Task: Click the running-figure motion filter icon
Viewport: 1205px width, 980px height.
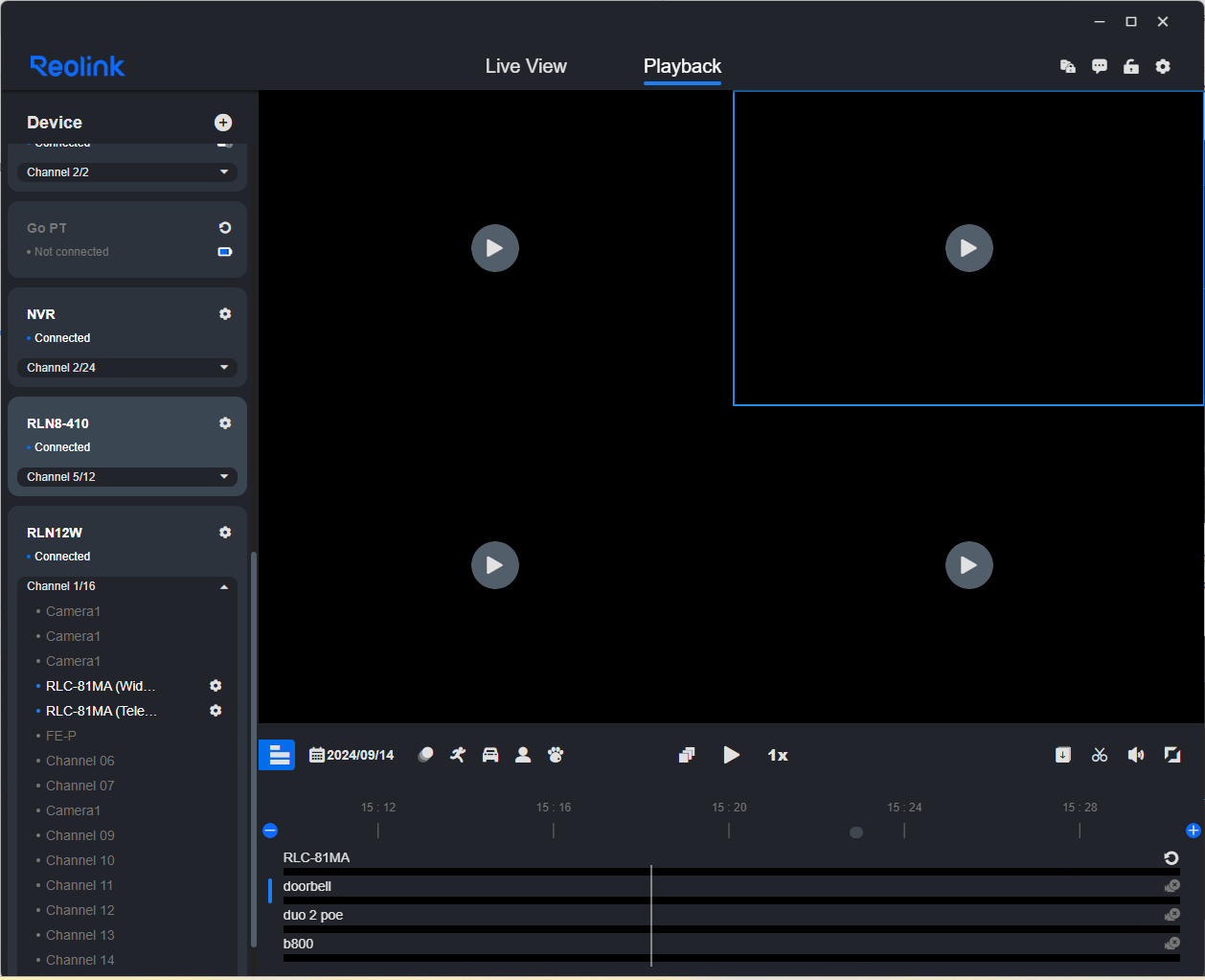Action: (x=458, y=755)
